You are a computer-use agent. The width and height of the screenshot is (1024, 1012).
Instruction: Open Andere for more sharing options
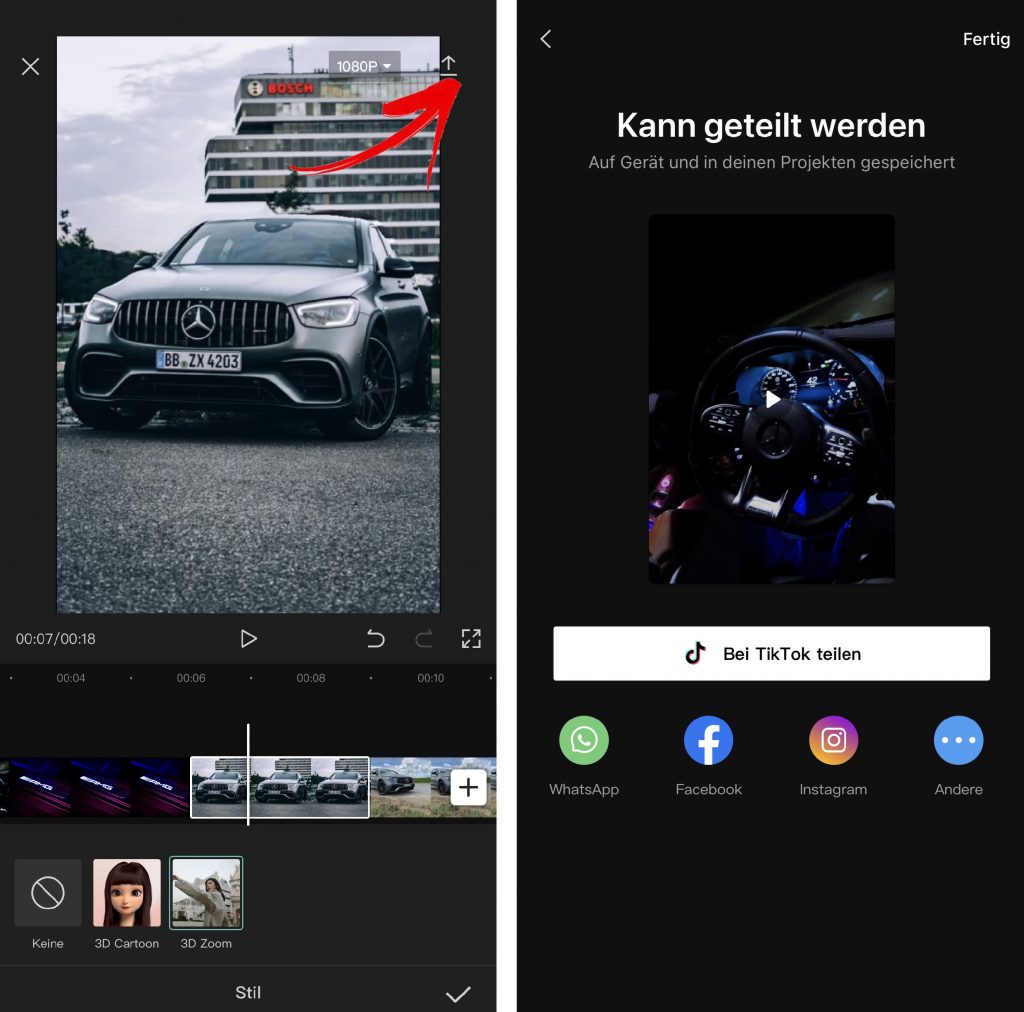coord(958,741)
